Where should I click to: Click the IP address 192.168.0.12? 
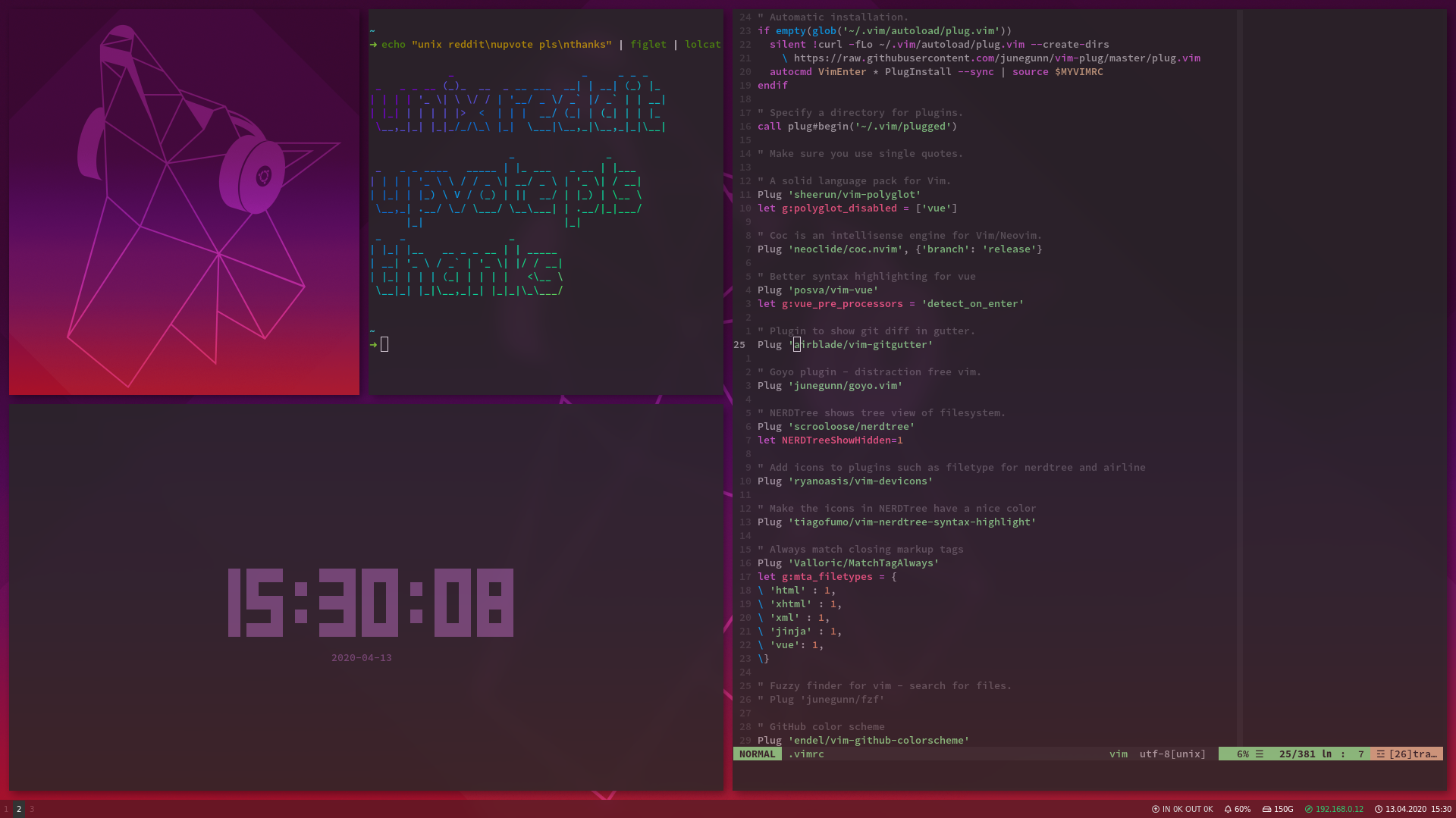(x=1339, y=809)
